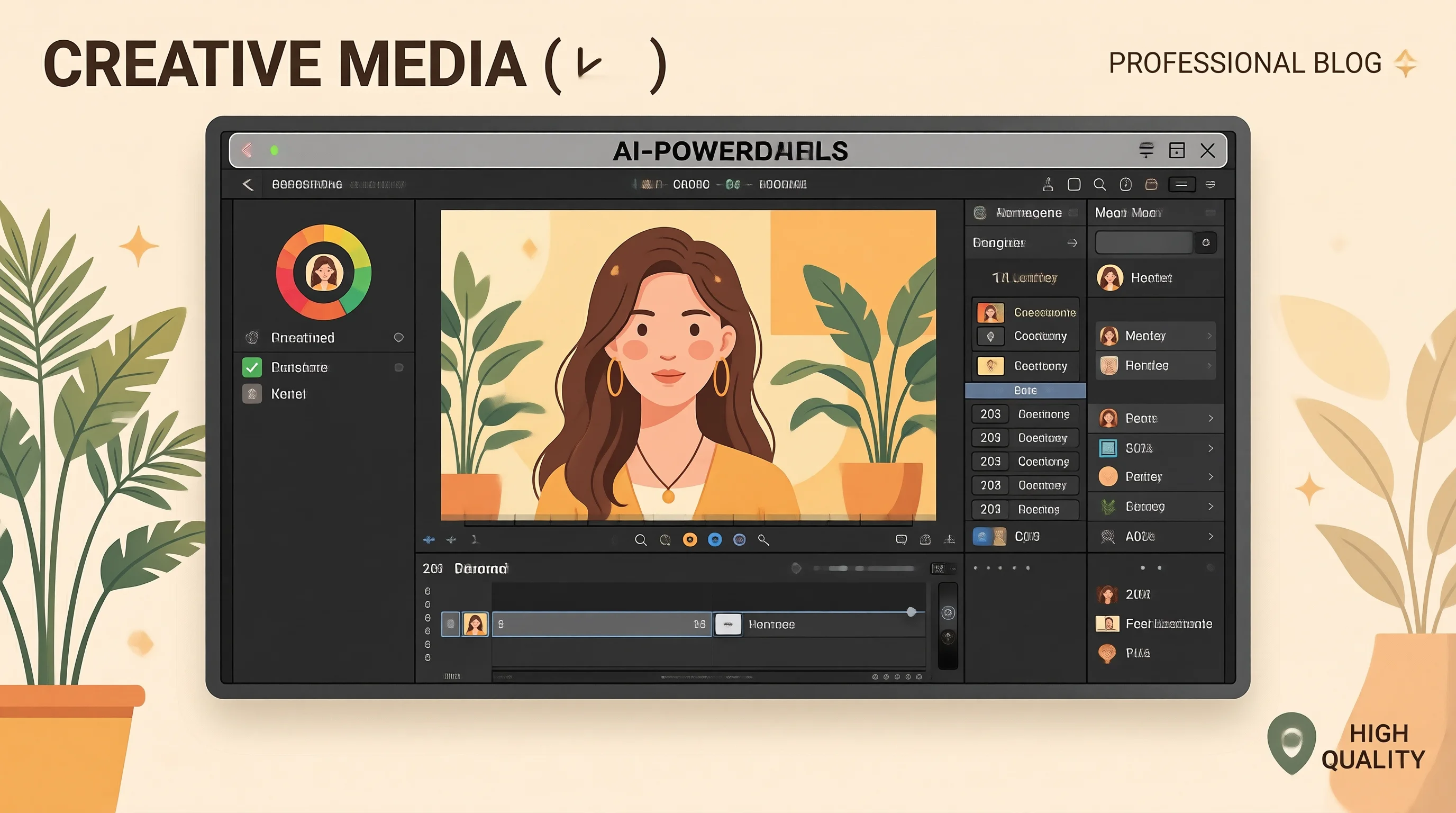
Task: Click the settings button beside search field
Action: point(1206,242)
